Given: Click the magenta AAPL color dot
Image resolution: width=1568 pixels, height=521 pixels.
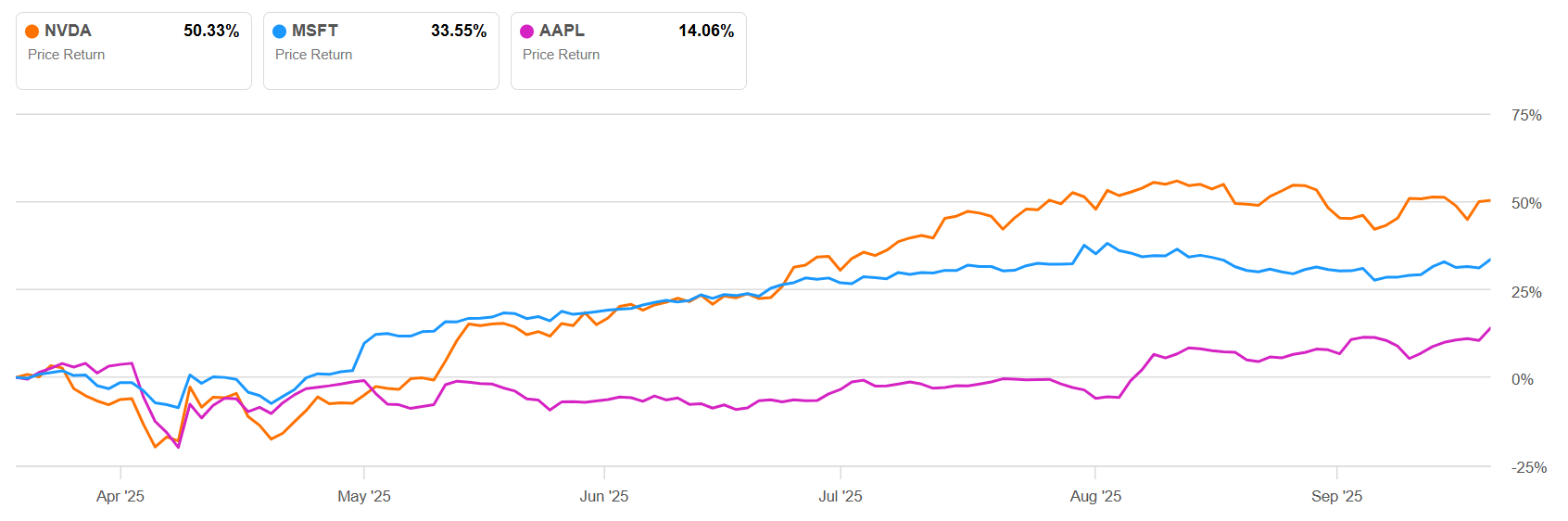Looking at the screenshot, I should coord(526,32).
